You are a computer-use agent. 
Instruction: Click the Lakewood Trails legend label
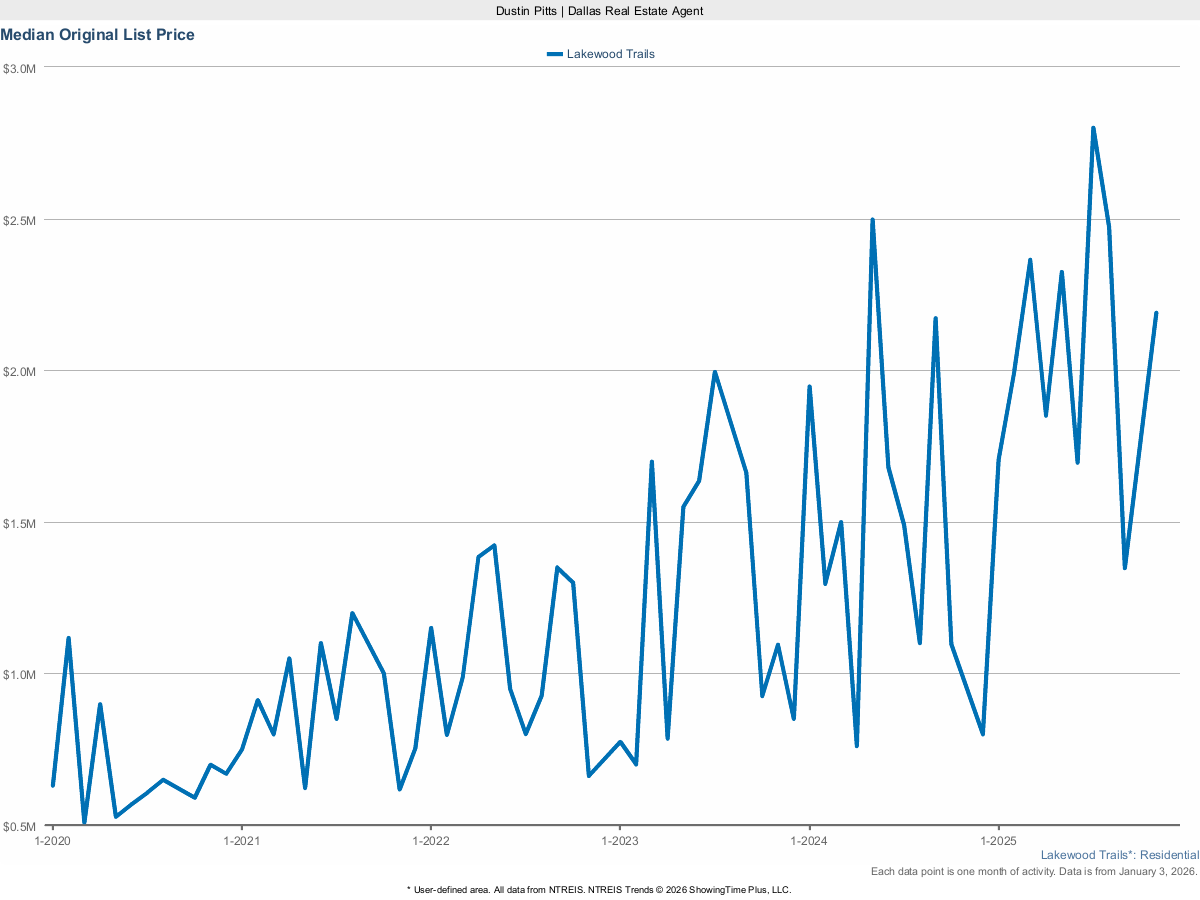[x=610, y=54]
